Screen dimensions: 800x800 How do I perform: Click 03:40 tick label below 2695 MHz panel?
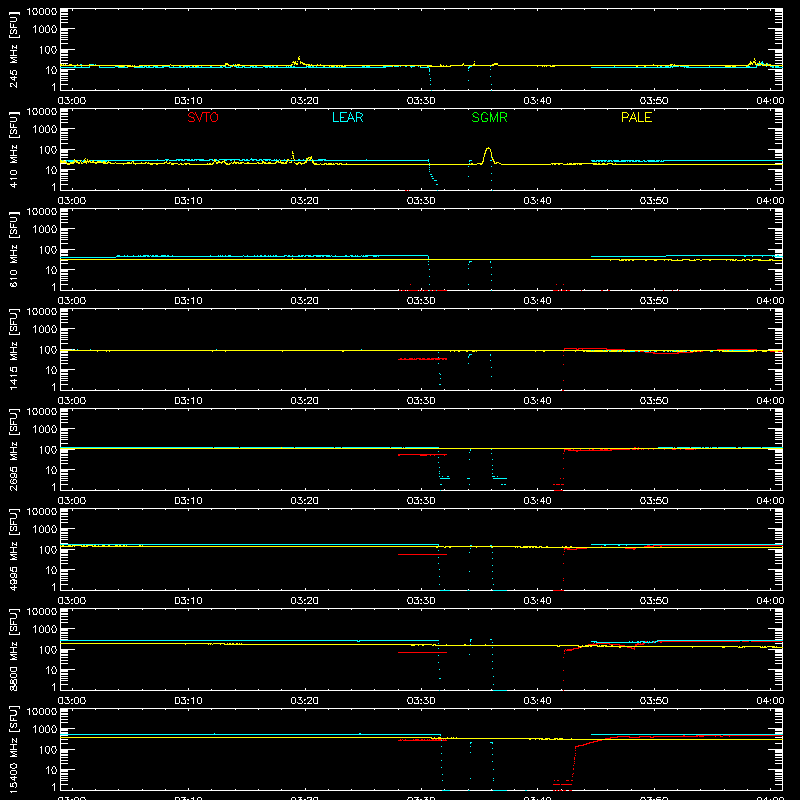pyautogui.click(x=537, y=501)
